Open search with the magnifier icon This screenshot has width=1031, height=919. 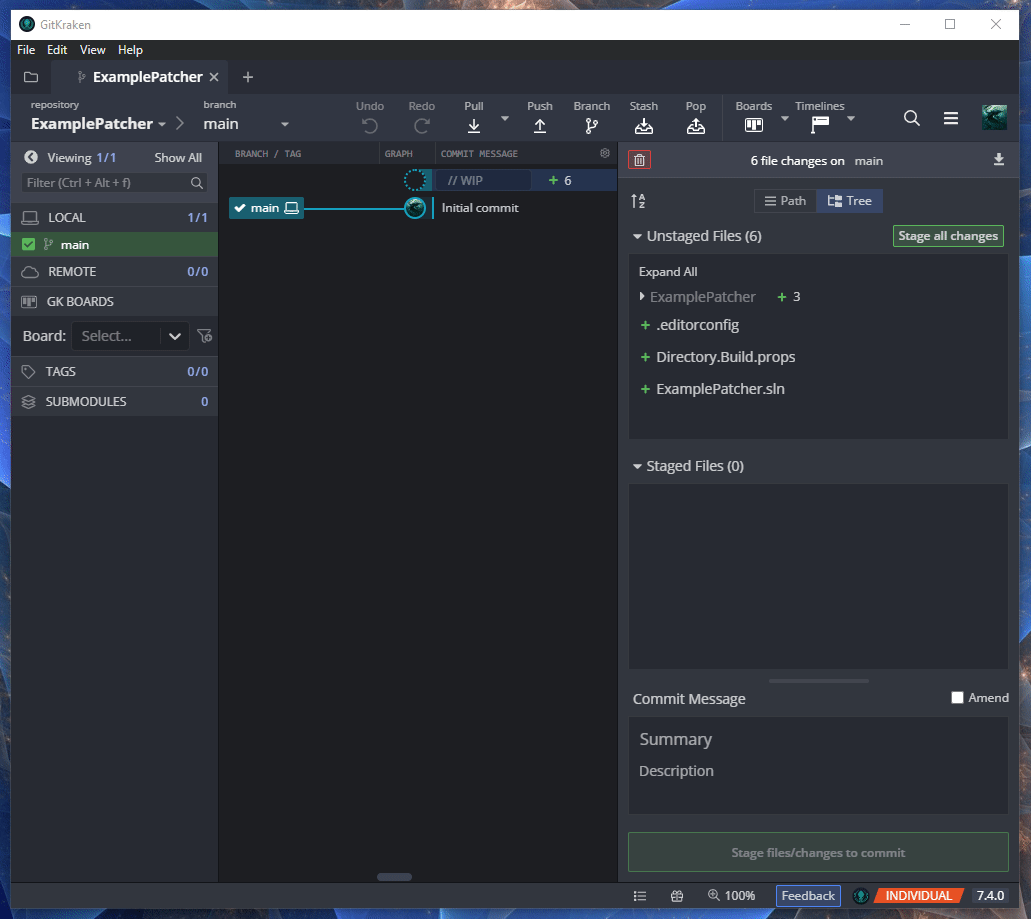click(911, 118)
